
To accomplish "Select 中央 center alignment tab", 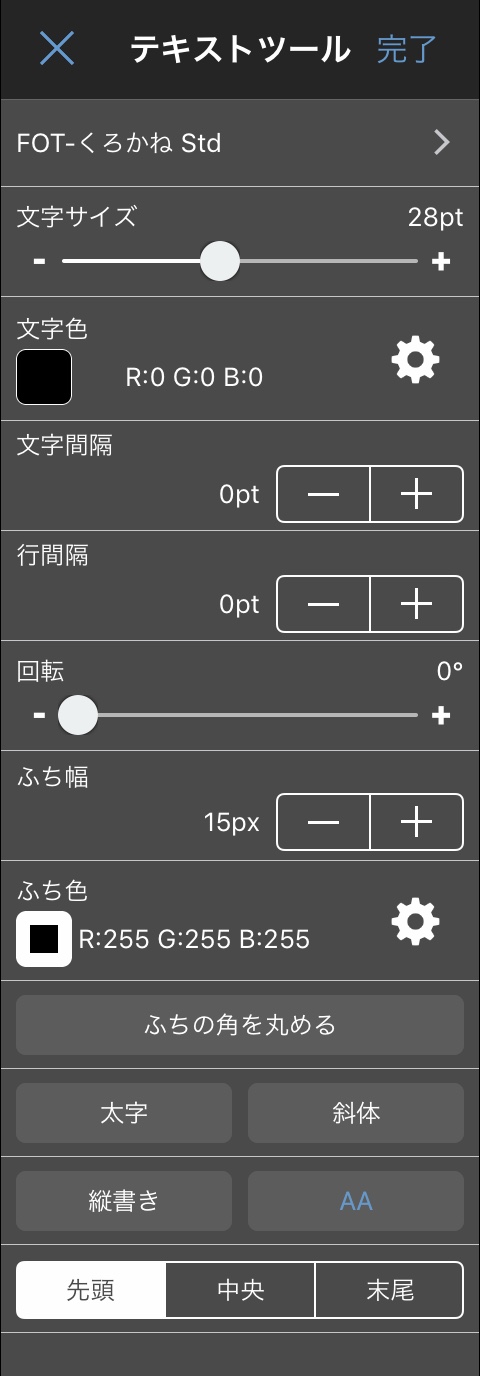I will click(240, 1290).
